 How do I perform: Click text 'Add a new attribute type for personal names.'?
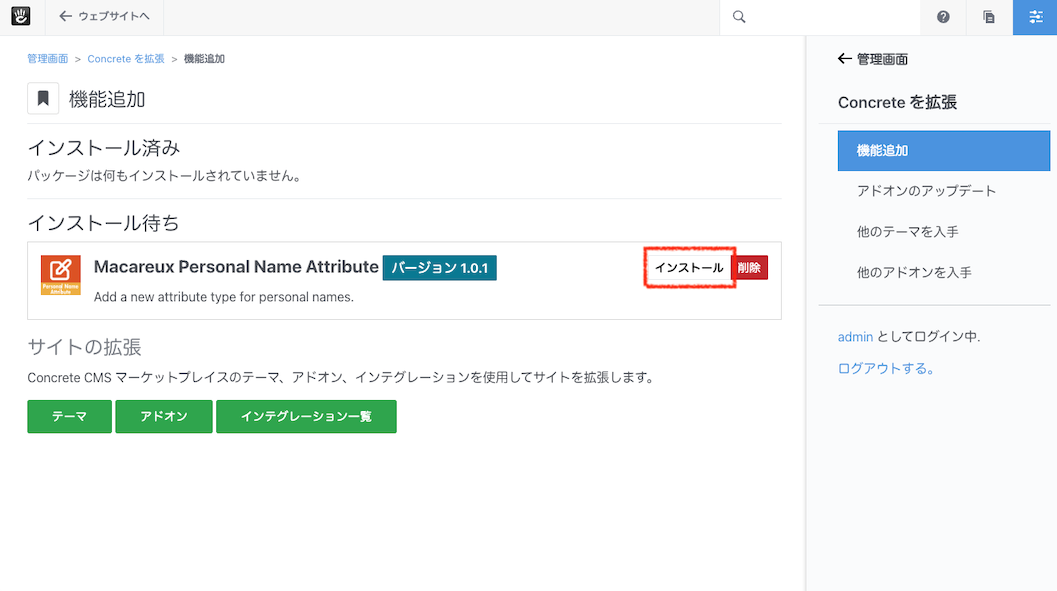click(x=224, y=297)
